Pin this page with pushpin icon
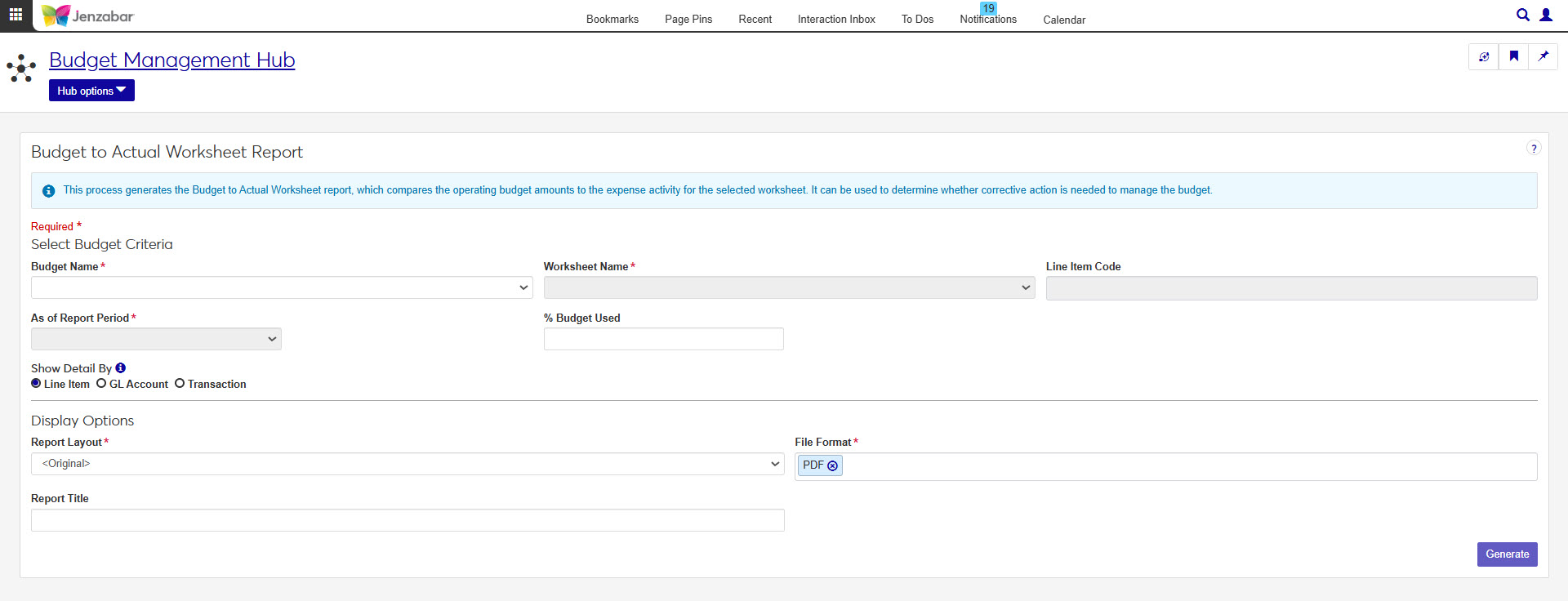This screenshot has width=1568, height=601. (1543, 57)
